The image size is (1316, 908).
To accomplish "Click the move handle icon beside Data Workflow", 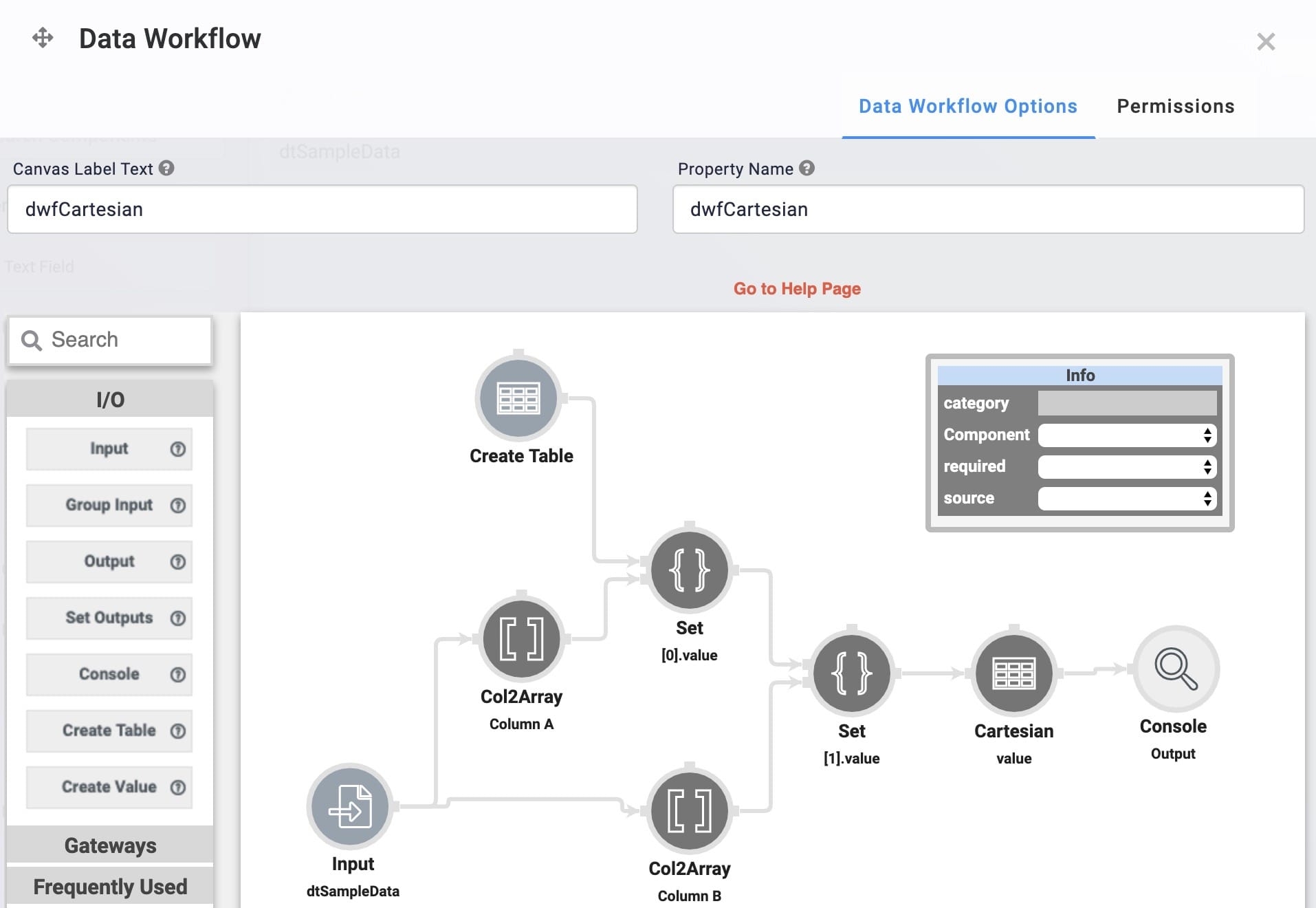I will 43,38.
